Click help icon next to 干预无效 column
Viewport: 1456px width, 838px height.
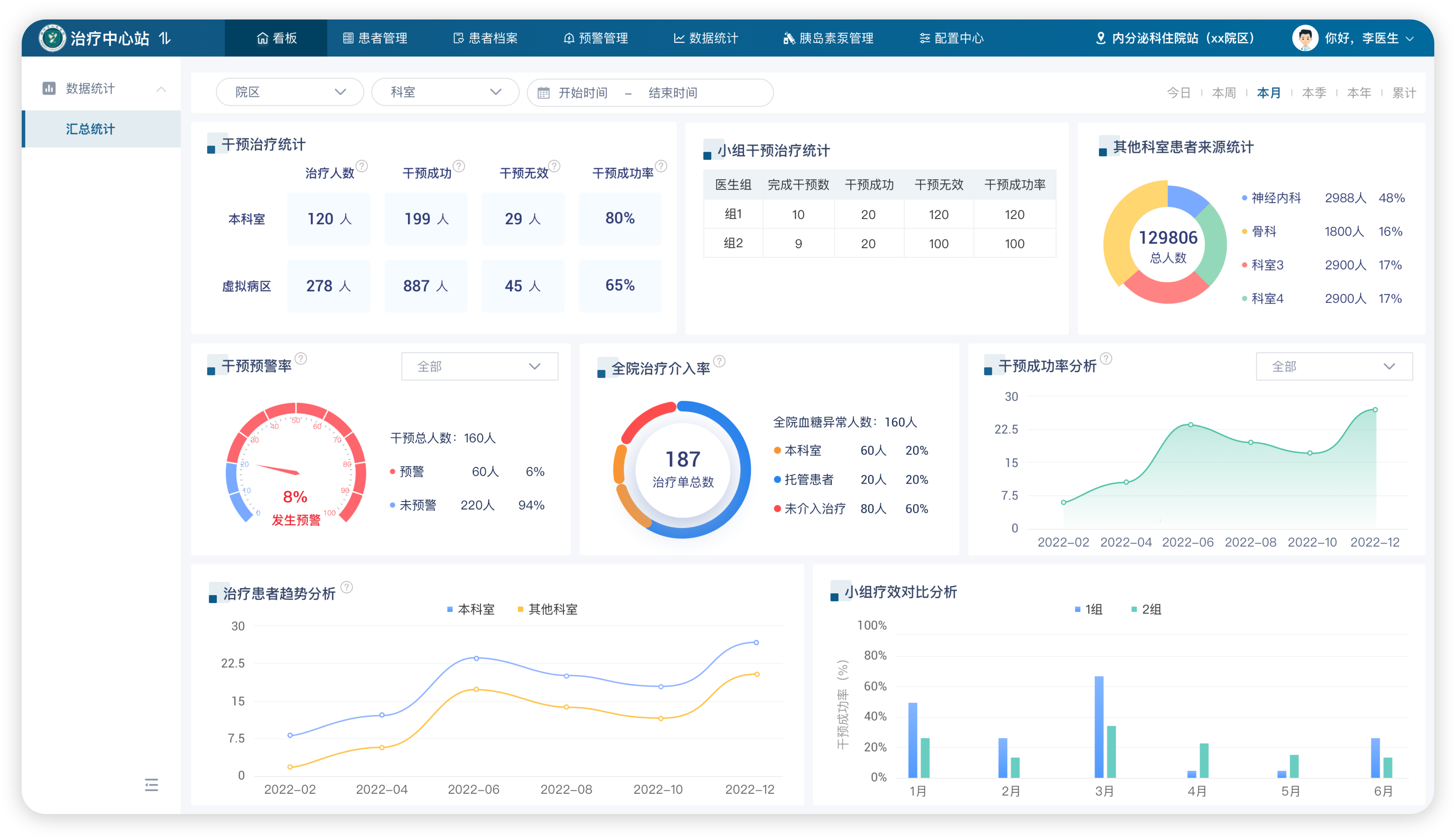pyautogui.click(x=554, y=166)
